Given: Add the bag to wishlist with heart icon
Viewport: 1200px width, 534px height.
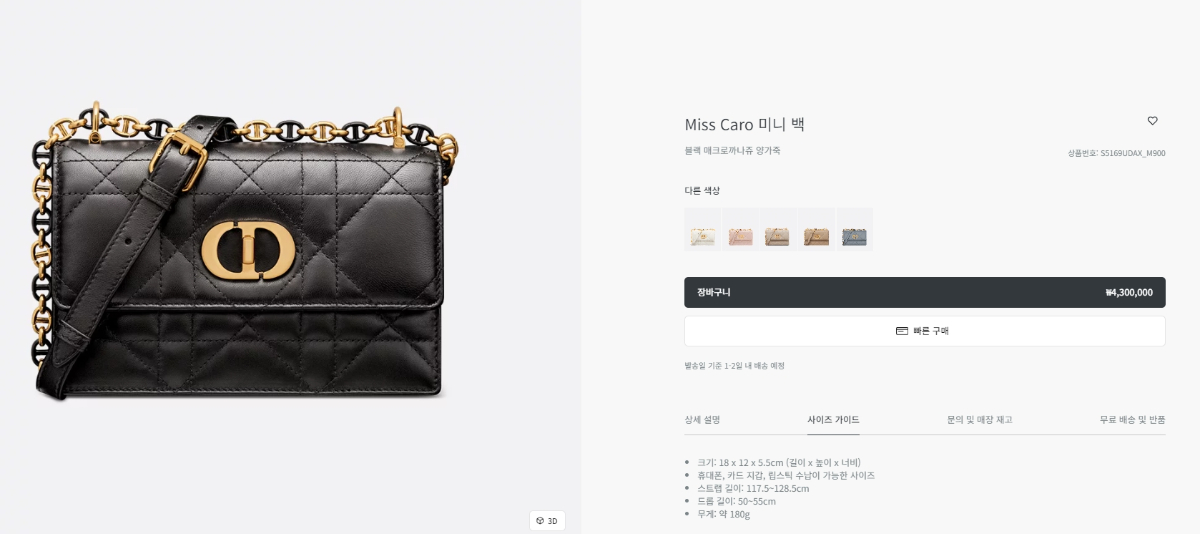Looking at the screenshot, I should click(x=1152, y=121).
